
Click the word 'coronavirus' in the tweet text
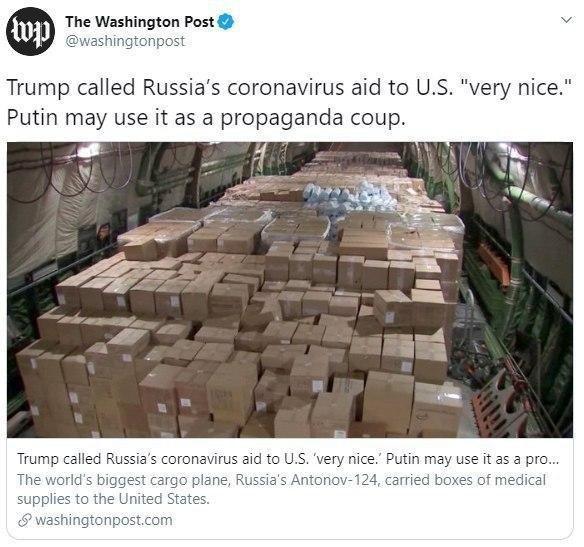pyautogui.click(x=286, y=88)
